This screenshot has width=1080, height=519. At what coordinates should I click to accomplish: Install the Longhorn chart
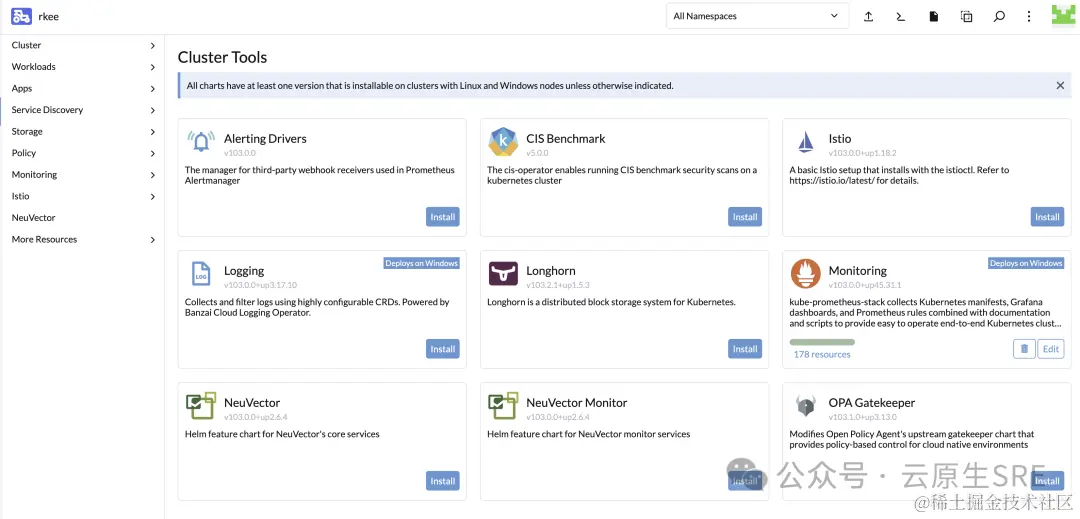coord(745,349)
